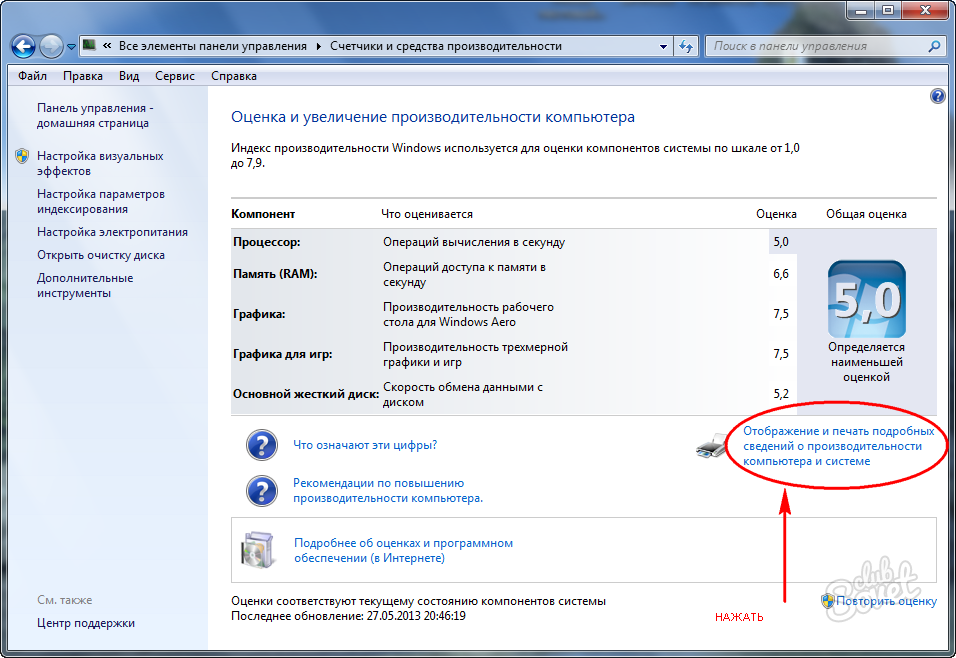
Task: Click the refresh button next to address bar
Action: coord(686,46)
